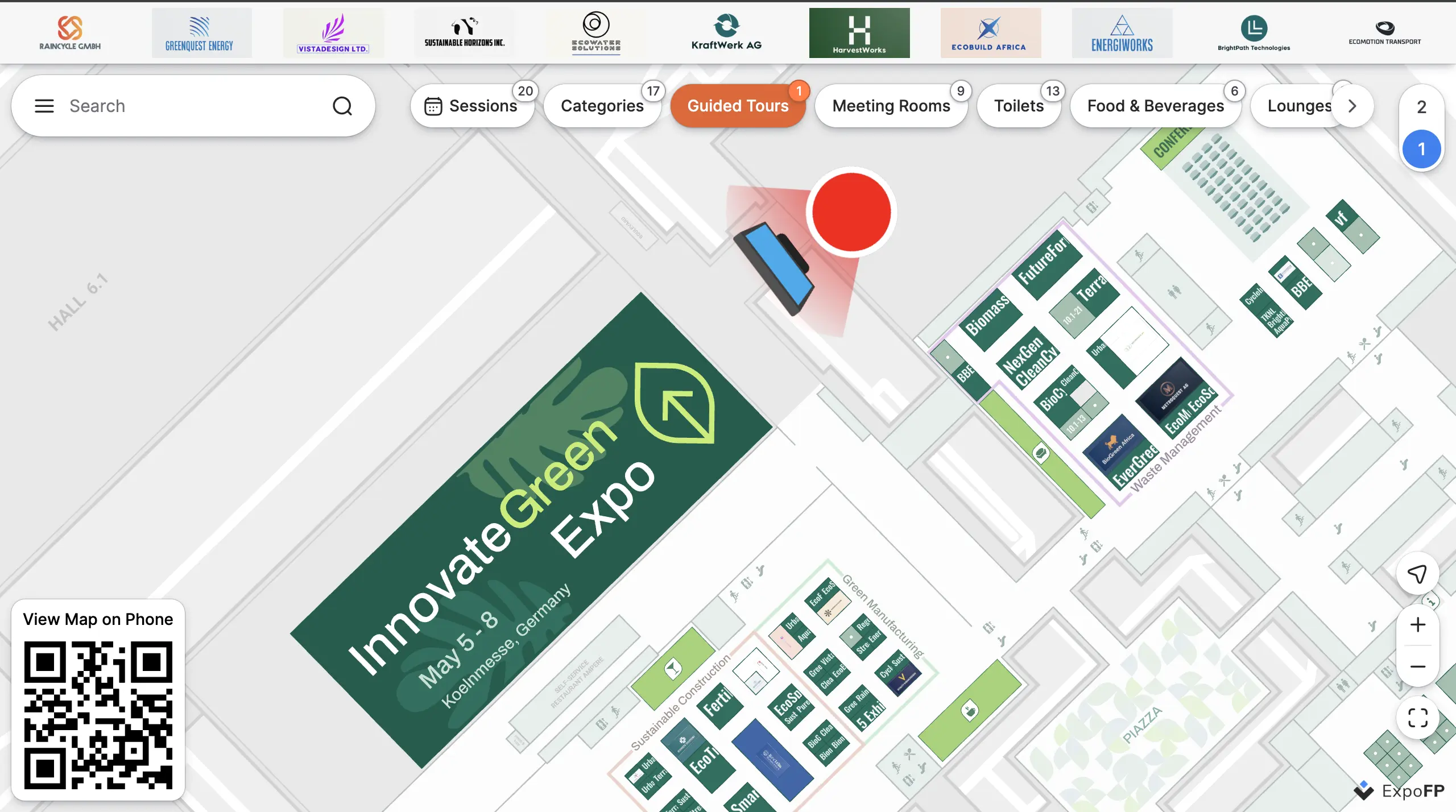Zoom in with the plus button
This screenshot has height=812, width=1456.
[1418, 625]
